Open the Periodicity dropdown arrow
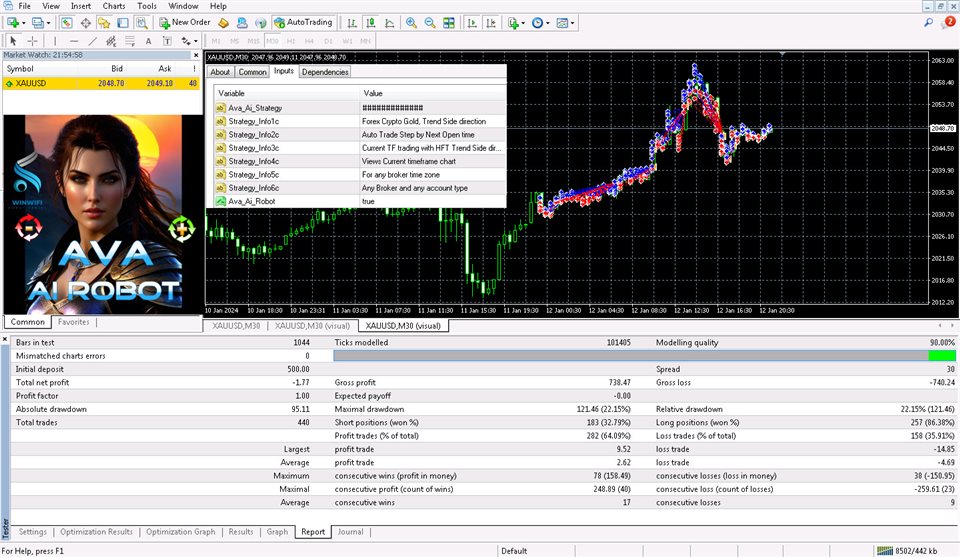Image resolution: width=960 pixels, height=557 pixels. coord(547,23)
